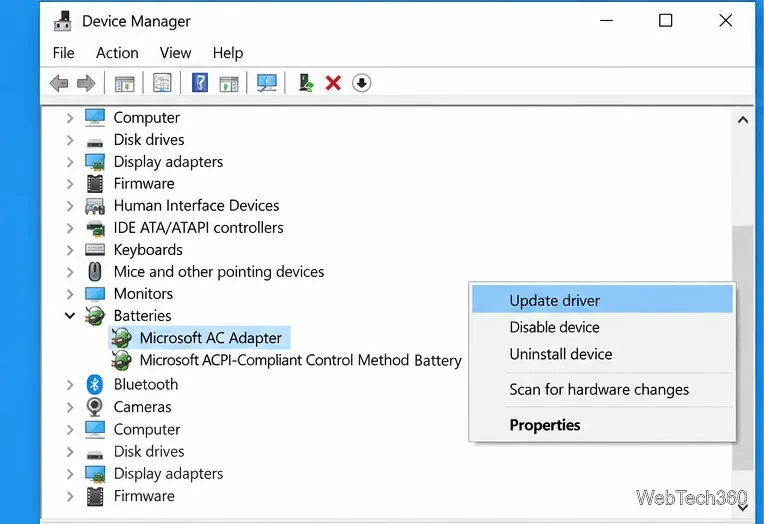
Task: Expand the upper Computer category
Action: tap(70, 118)
